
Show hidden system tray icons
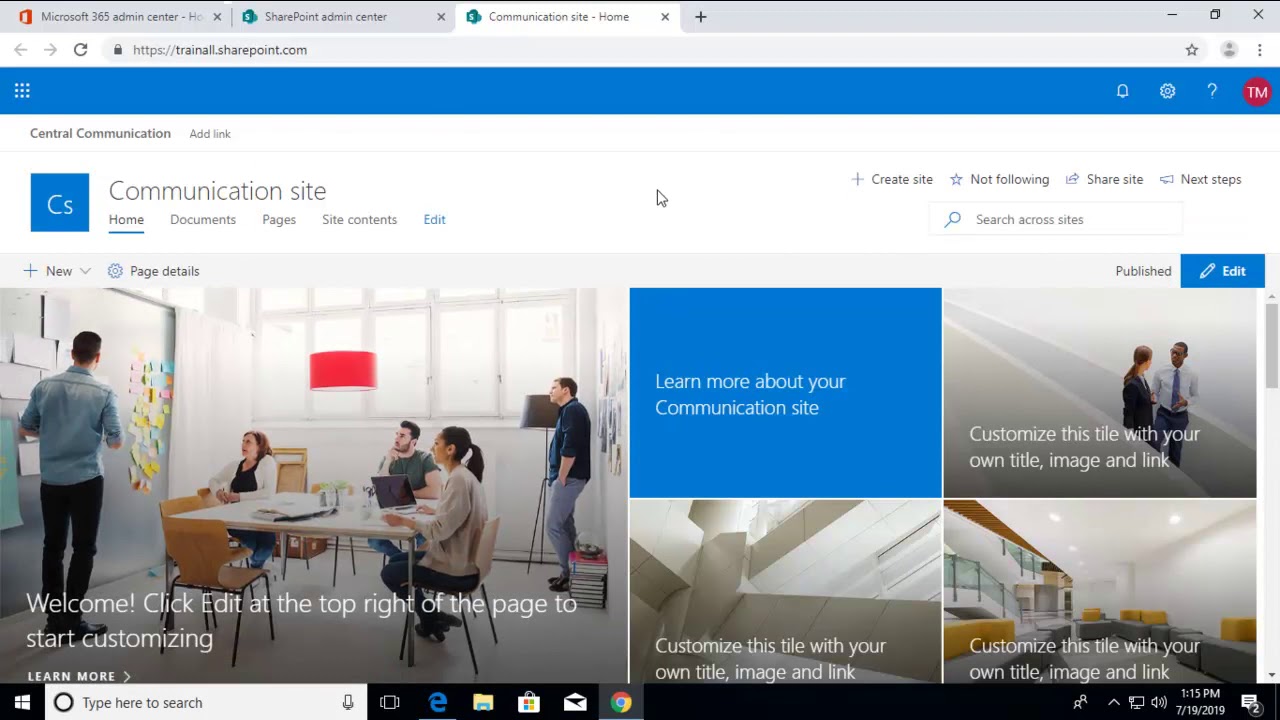click(x=1113, y=702)
